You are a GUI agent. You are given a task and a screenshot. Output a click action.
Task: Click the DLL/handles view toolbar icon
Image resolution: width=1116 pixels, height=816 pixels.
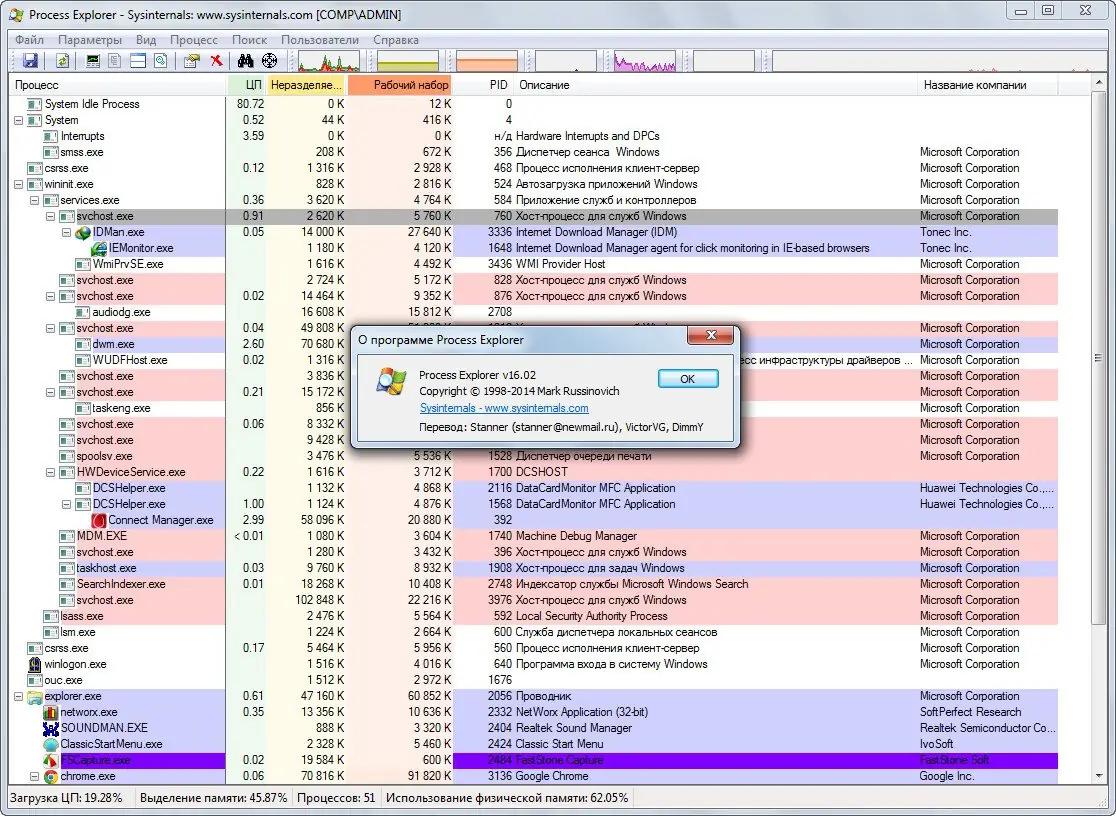pyautogui.click(x=161, y=61)
